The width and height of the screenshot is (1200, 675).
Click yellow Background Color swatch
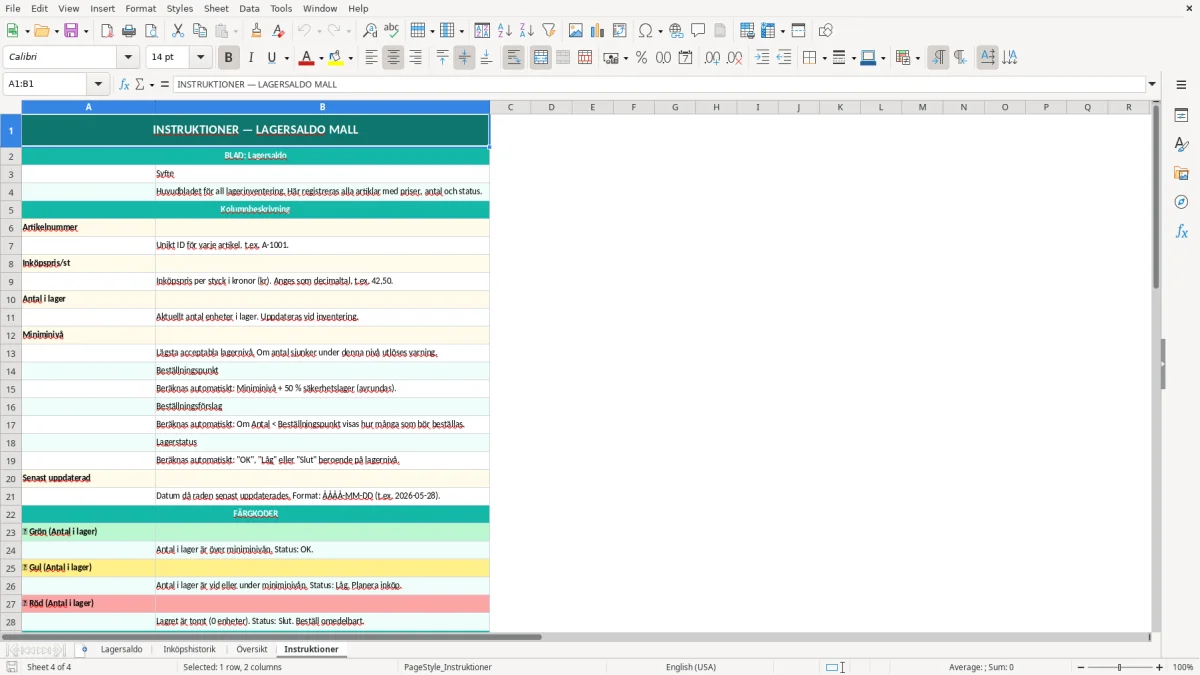pyautogui.click(x=336, y=58)
